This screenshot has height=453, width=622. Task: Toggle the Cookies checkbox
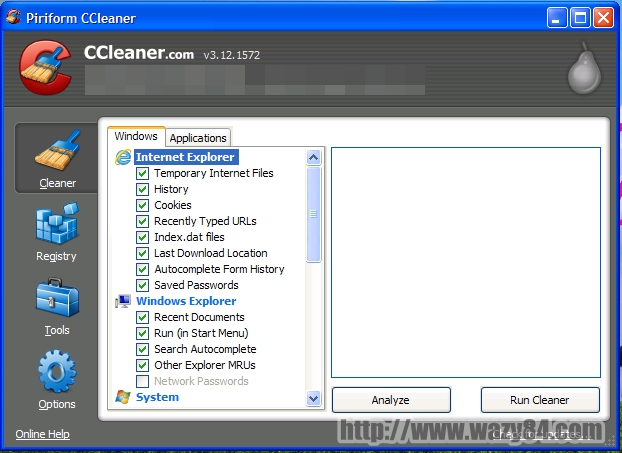[142, 205]
